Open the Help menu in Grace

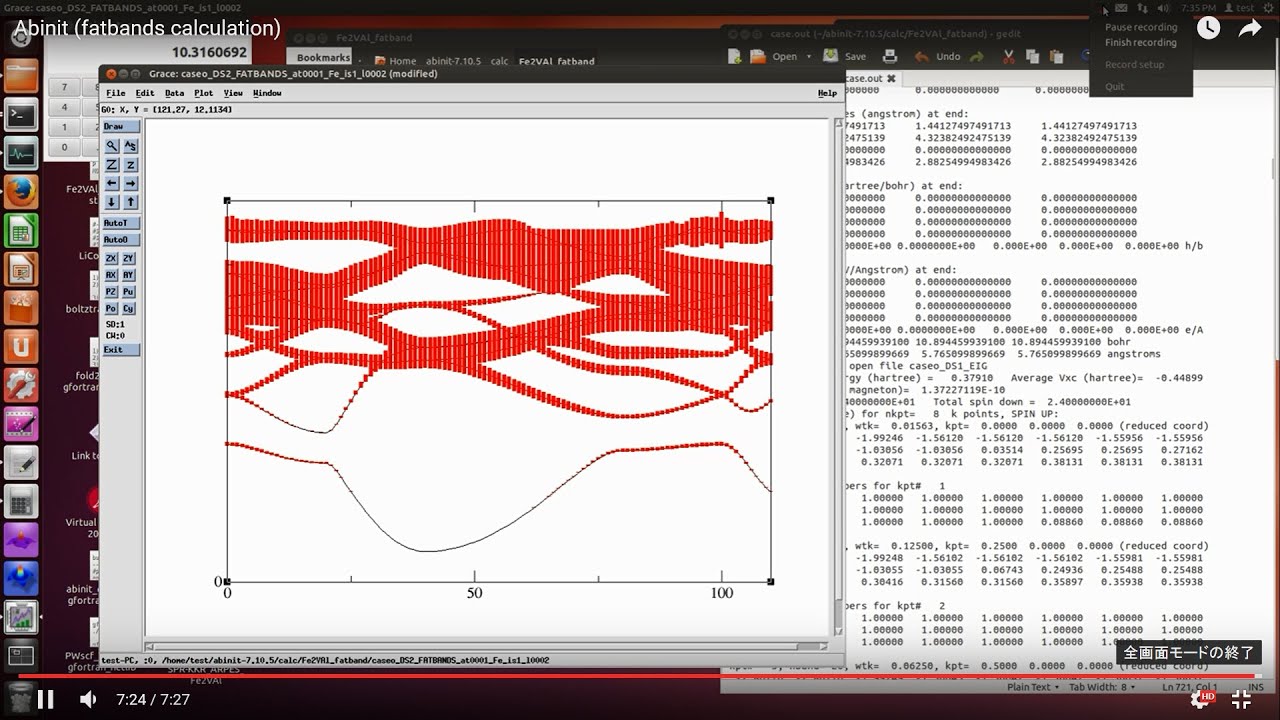[827, 93]
